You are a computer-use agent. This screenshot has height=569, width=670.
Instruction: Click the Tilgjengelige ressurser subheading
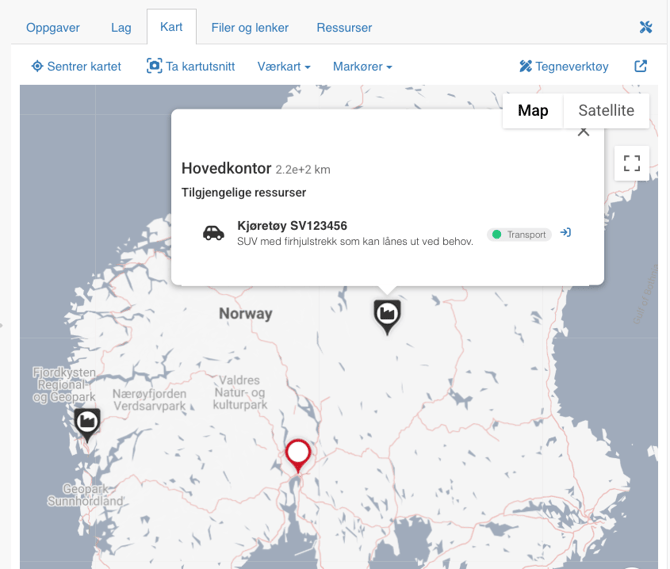click(244, 193)
